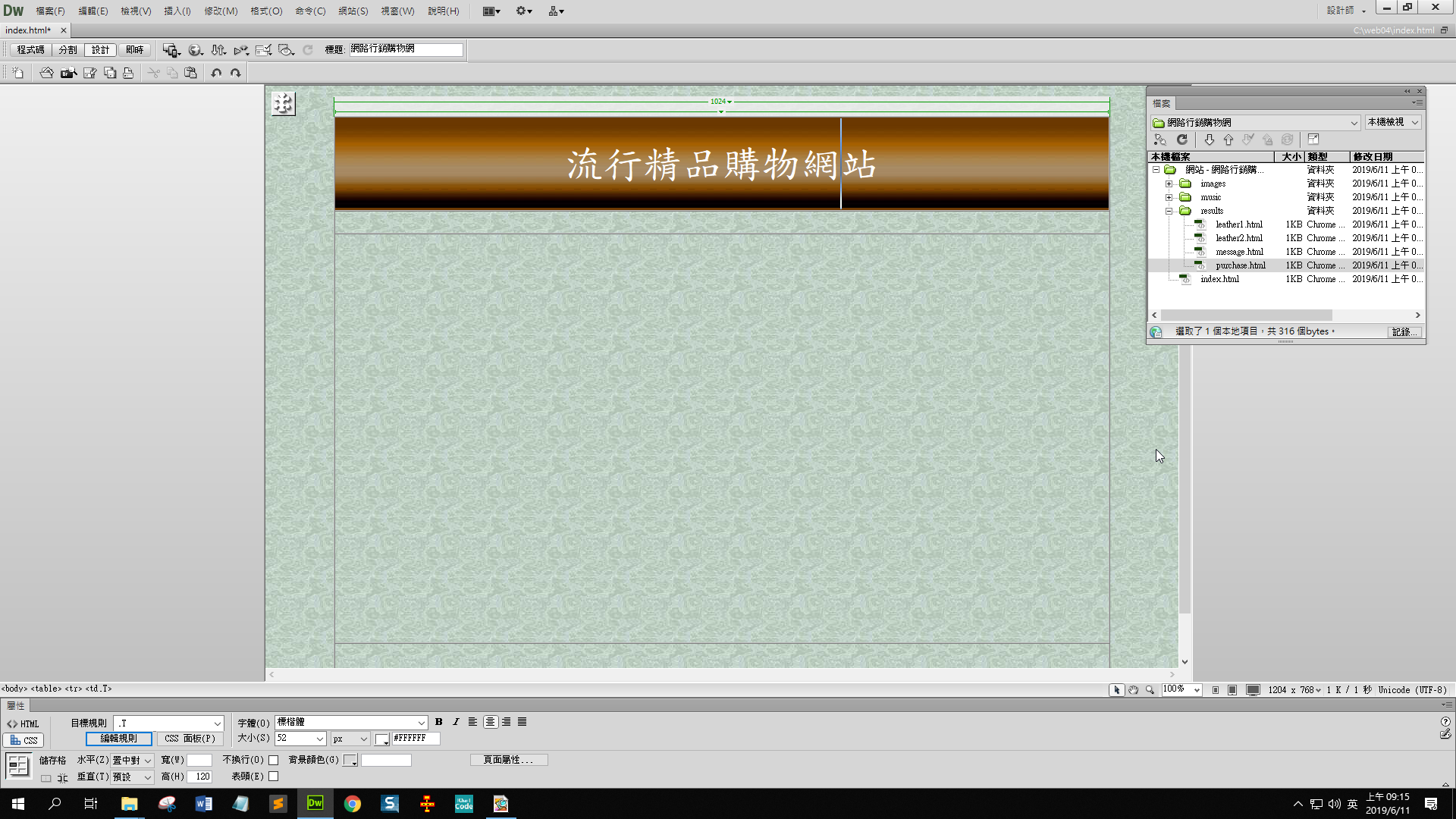Click the Preview in Browser globe icon

point(195,50)
